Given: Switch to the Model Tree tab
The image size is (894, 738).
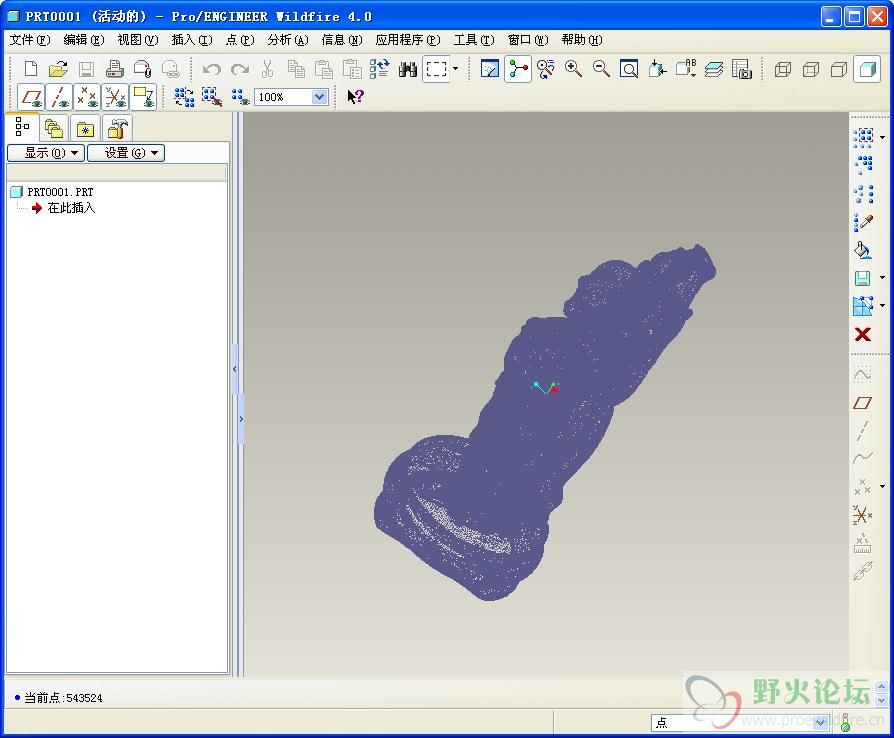Looking at the screenshot, I should pos(22,127).
